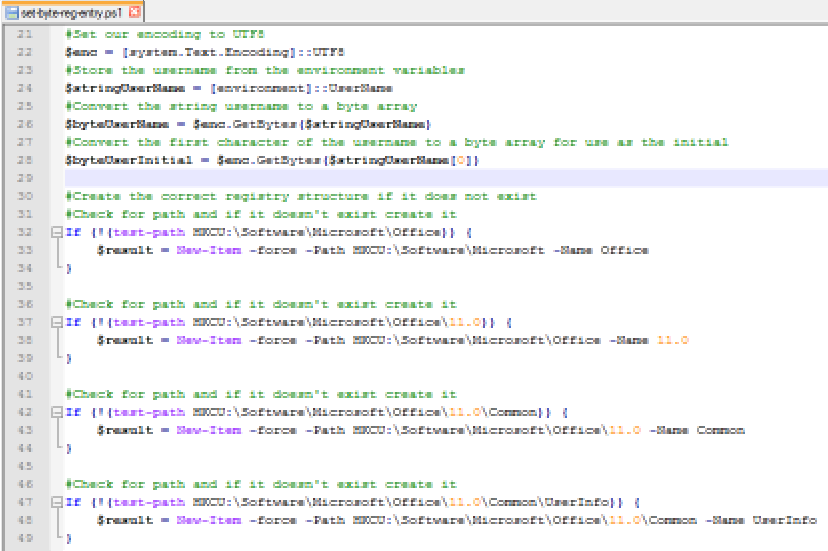This screenshot has height=551, width=828.
Task: Select the set-byte-reg-entry.ps1 tab title
Action: tap(73, 12)
